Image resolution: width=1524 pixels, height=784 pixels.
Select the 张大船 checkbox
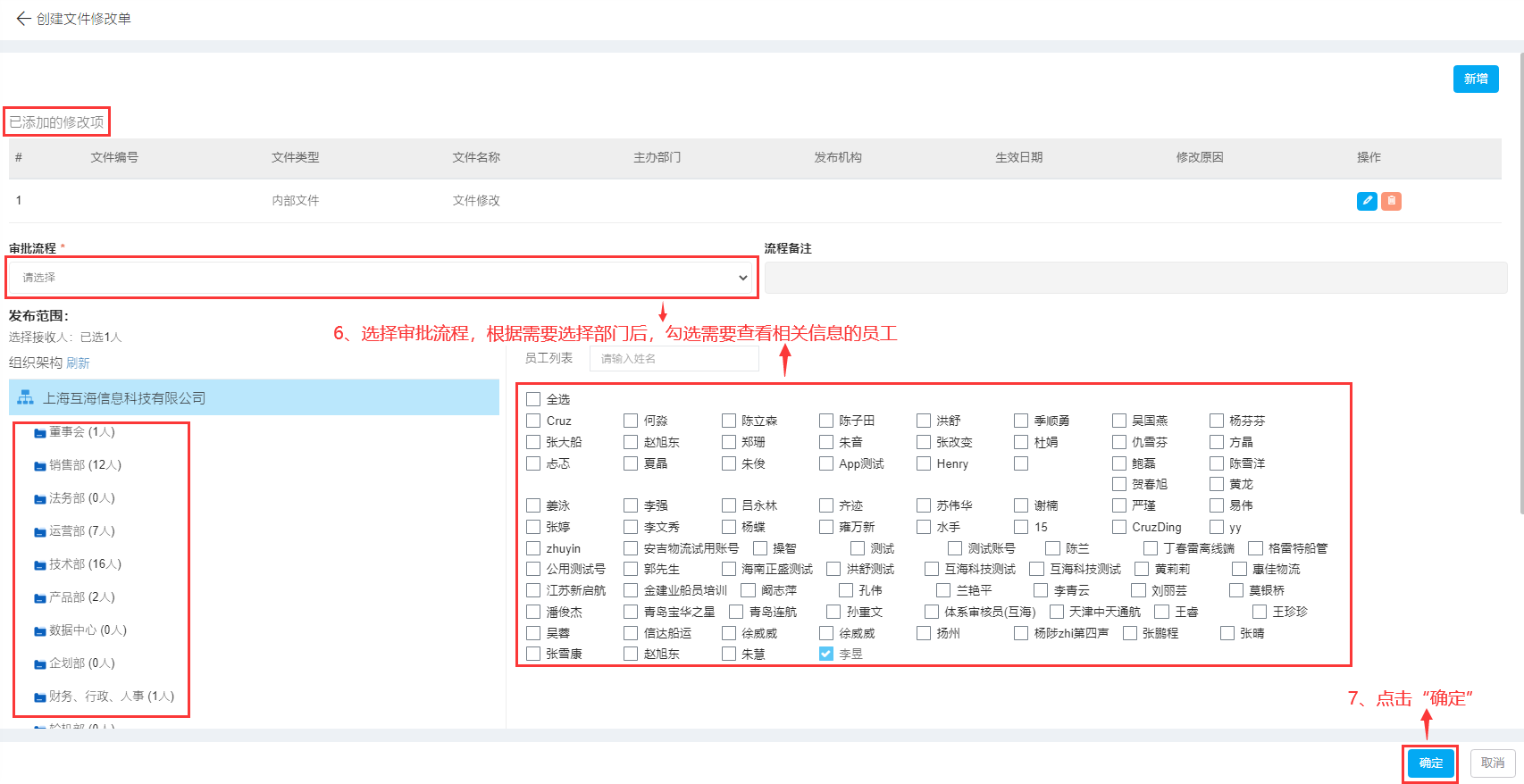533,442
